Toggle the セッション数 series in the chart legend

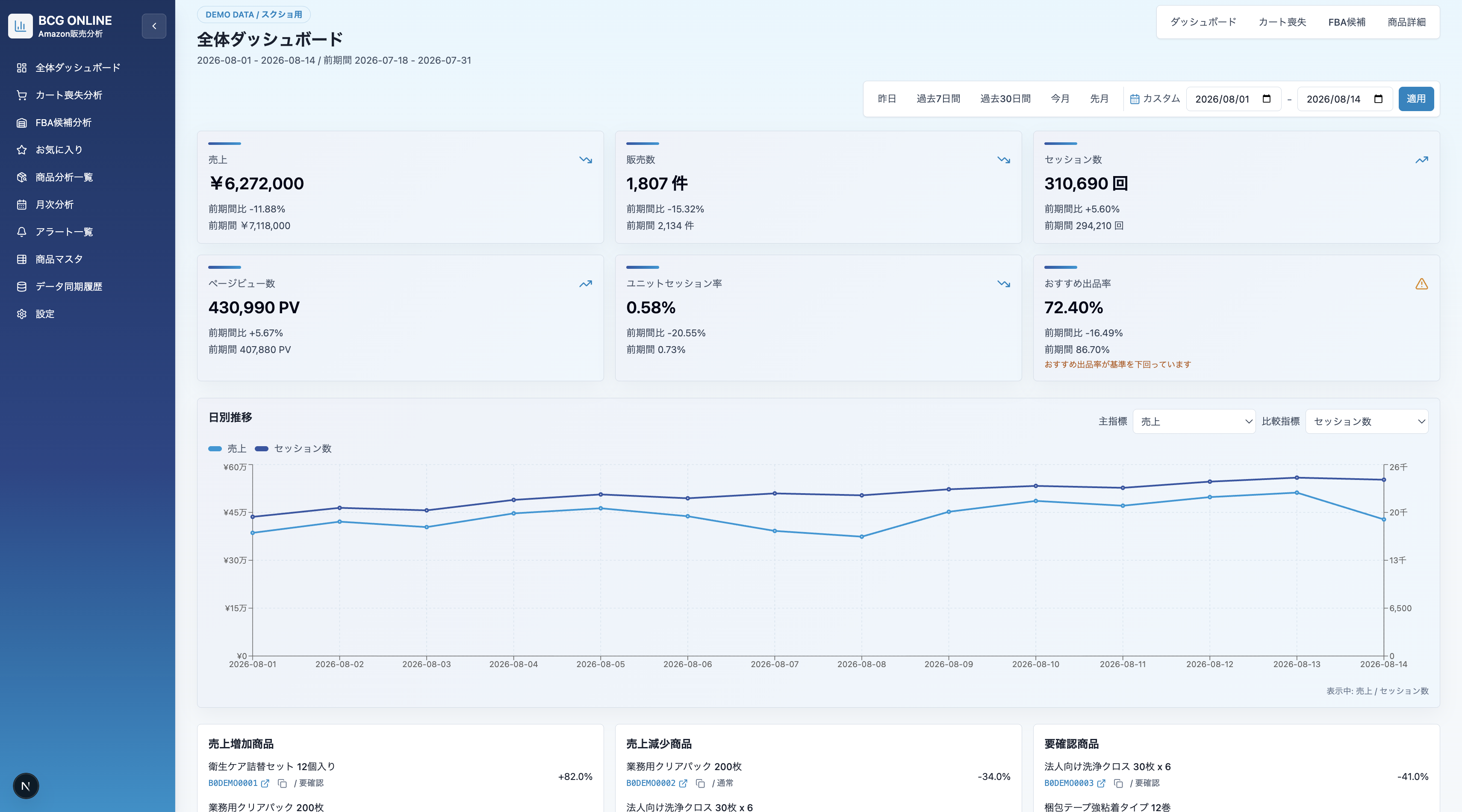tap(293, 449)
